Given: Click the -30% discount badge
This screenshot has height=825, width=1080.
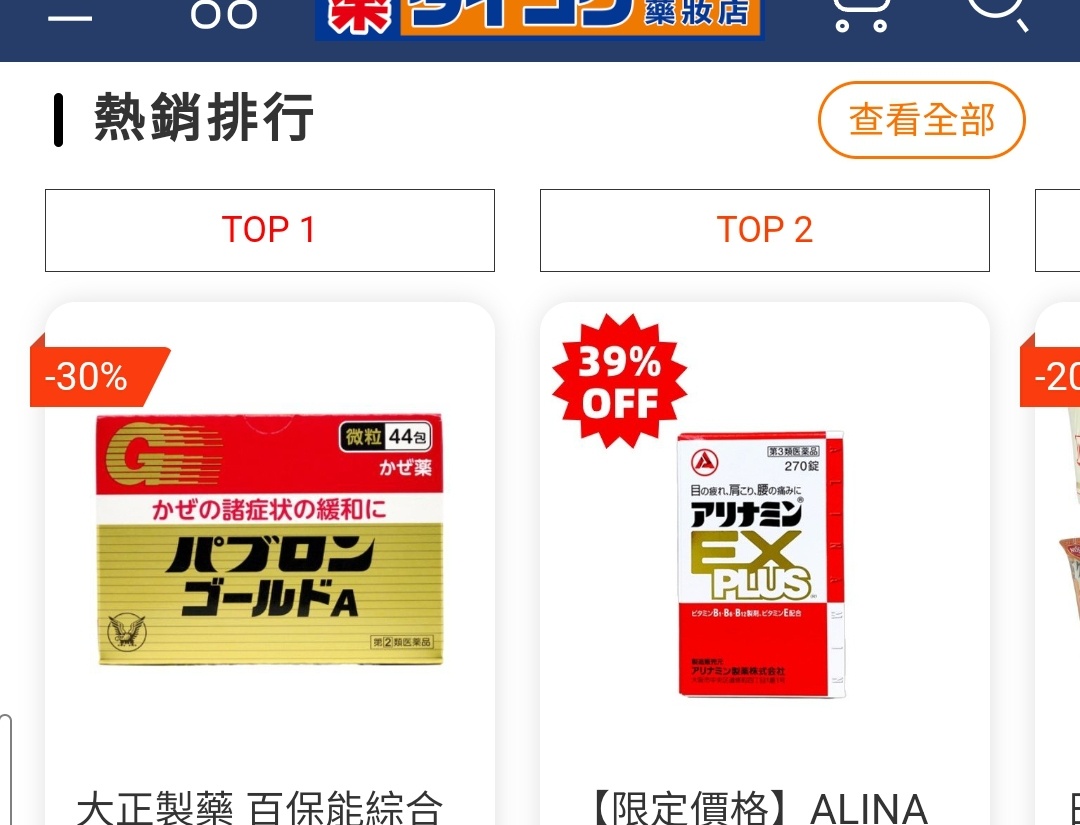Looking at the screenshot, I should pos(98,376).
